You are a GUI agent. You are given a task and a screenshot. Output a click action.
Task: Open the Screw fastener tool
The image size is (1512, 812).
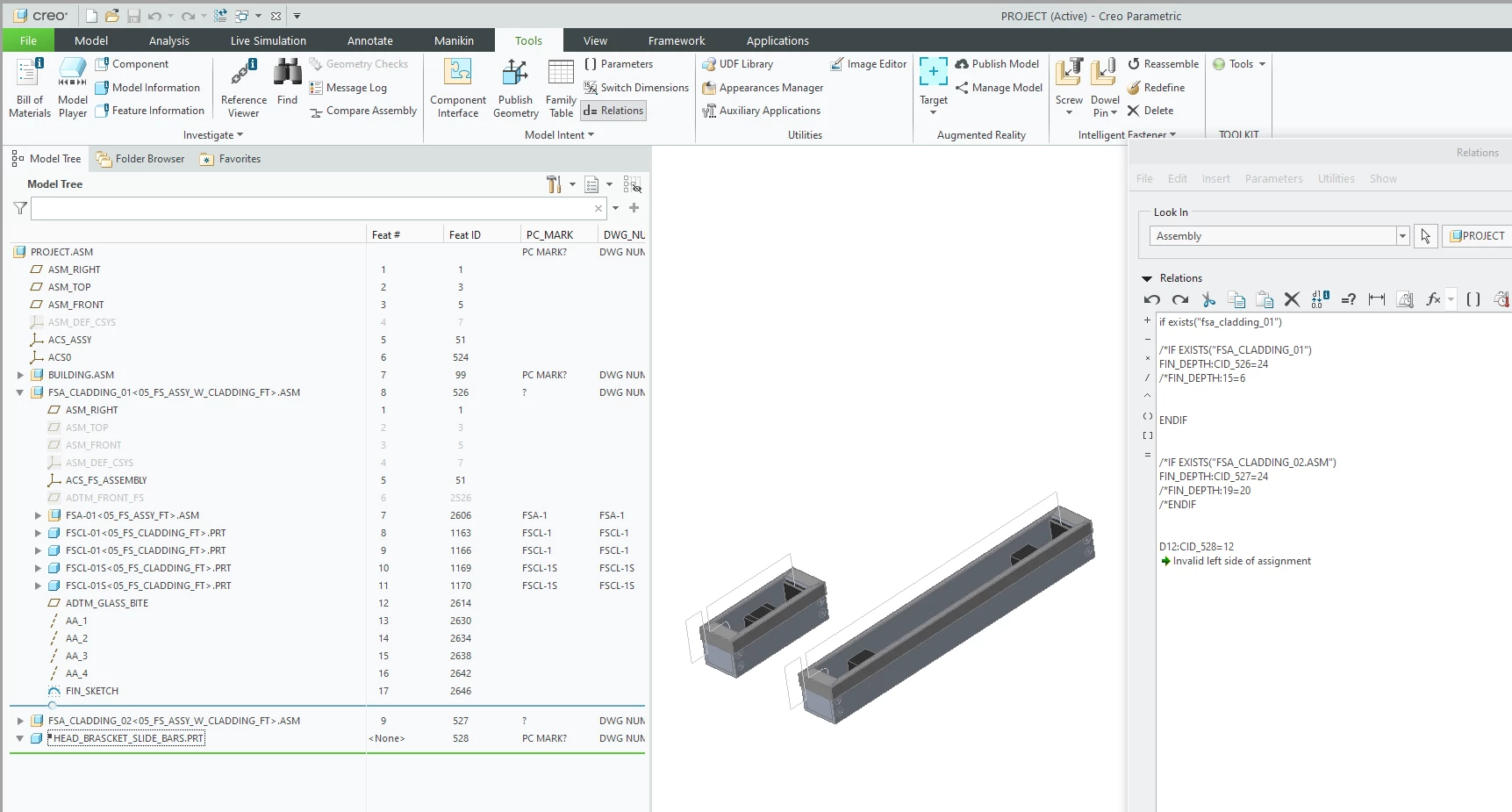click(1069, 86)
